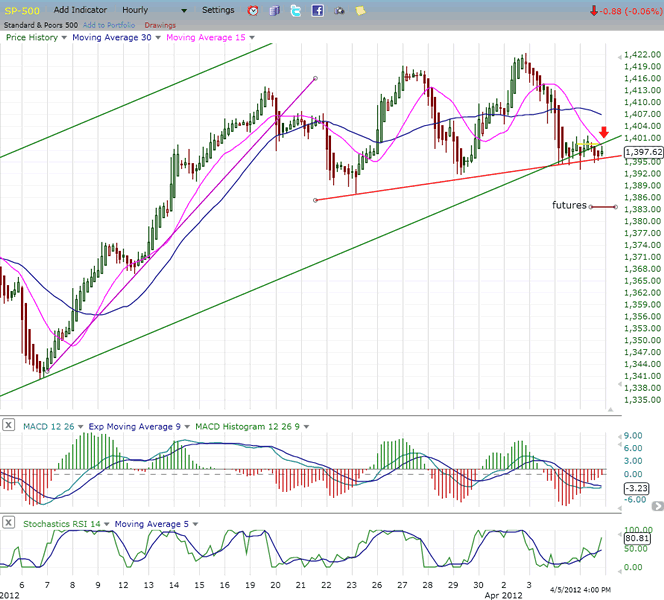Open the yellow sticky note icon
Screen dimensions: 664x600
click(x=360, y=11)
